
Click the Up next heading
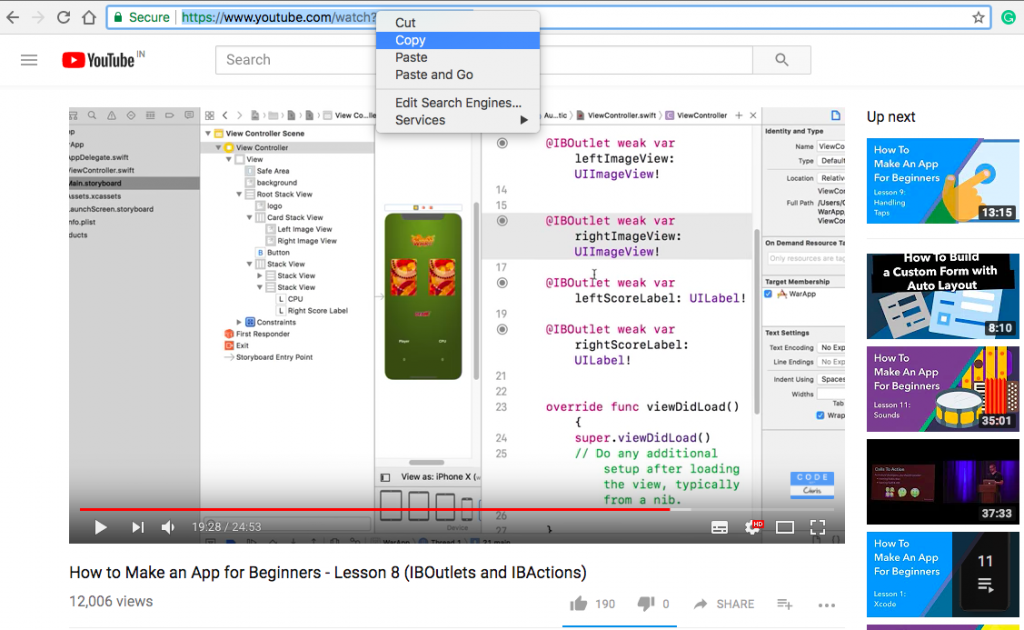click(891, 117)
